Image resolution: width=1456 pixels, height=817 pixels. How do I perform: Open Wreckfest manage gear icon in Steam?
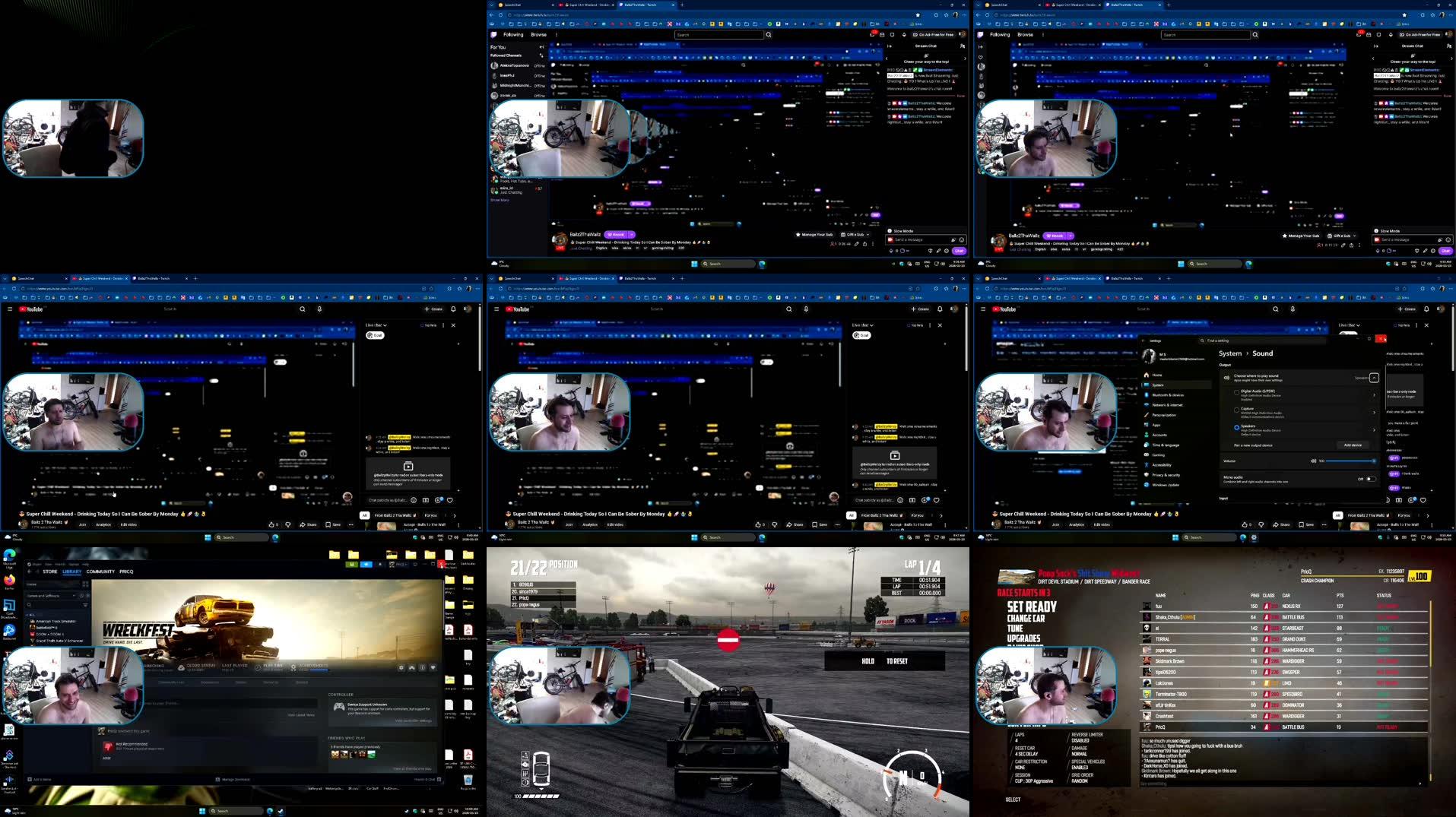click(401, 668)
